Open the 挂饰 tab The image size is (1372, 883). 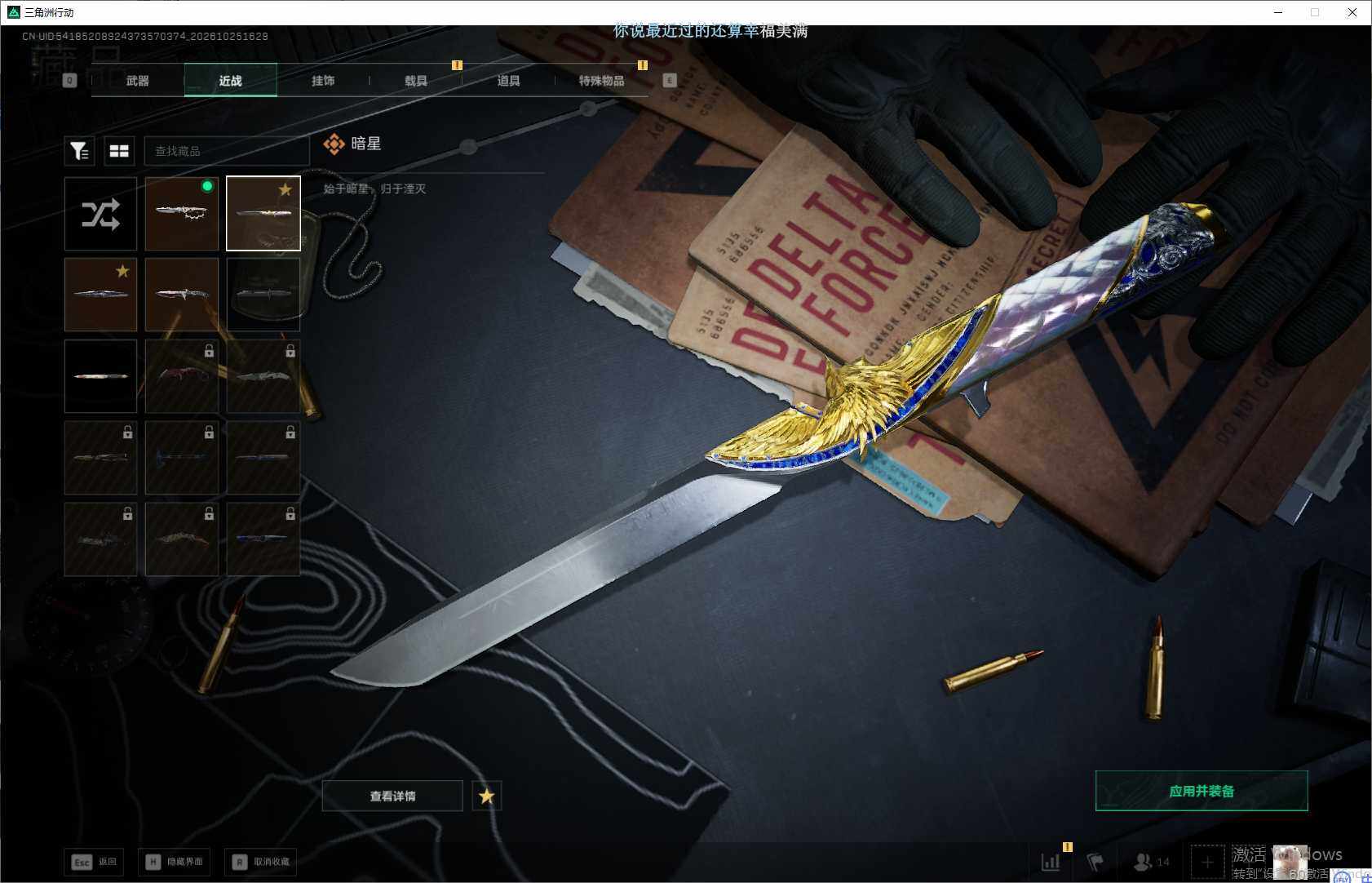pos(323,81)
